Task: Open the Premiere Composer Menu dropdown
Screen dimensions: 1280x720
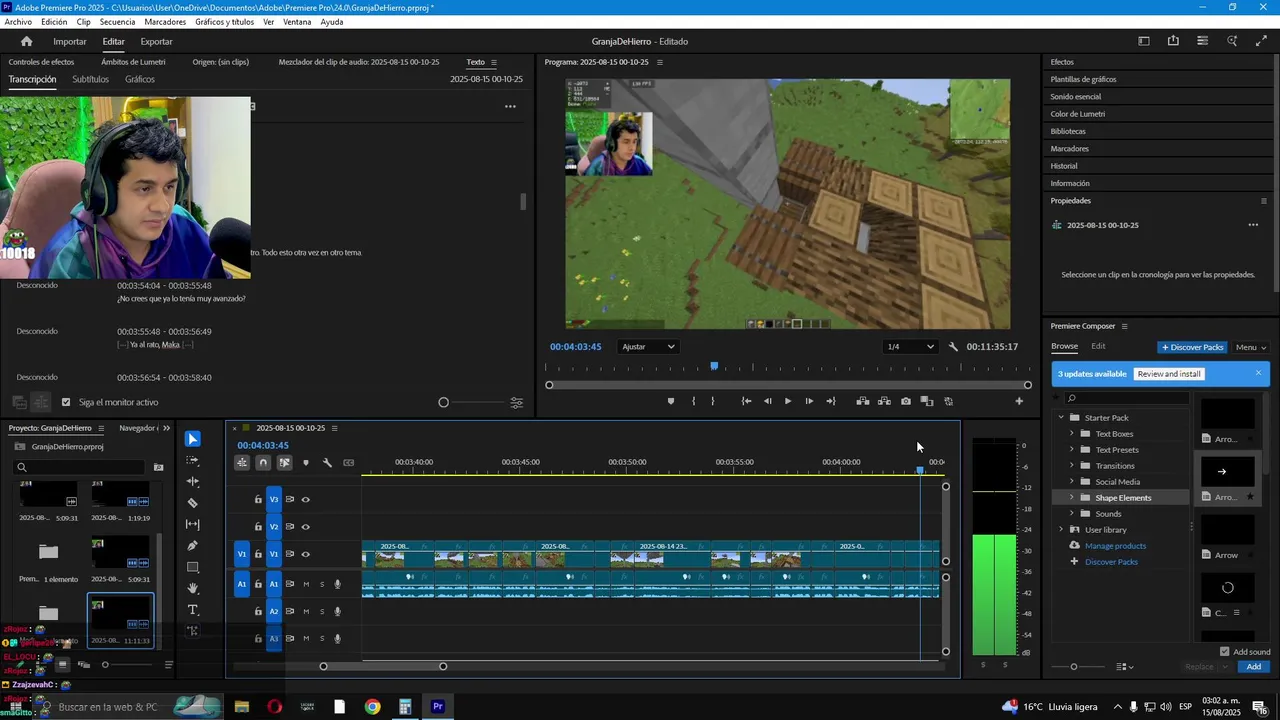Action: click(1251, 347)
